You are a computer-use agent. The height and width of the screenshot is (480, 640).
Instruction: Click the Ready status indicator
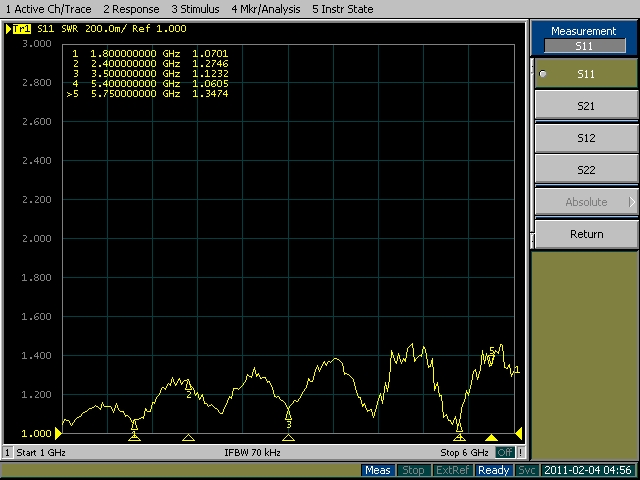point(493,470)
